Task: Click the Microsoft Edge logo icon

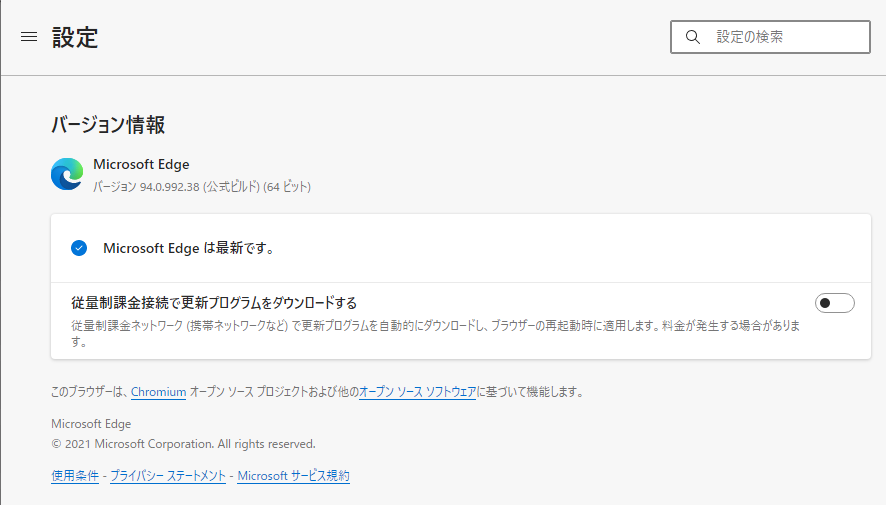Action: 67,174
